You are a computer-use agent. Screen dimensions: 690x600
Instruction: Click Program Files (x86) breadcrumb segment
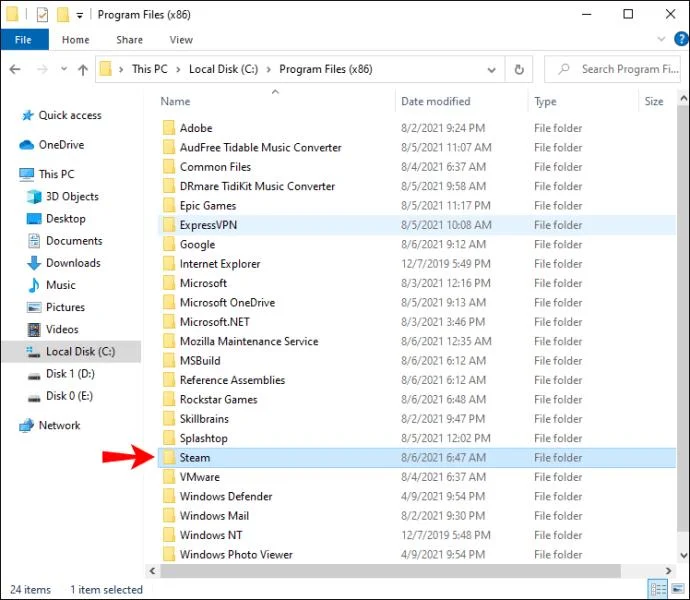(326, 69)
